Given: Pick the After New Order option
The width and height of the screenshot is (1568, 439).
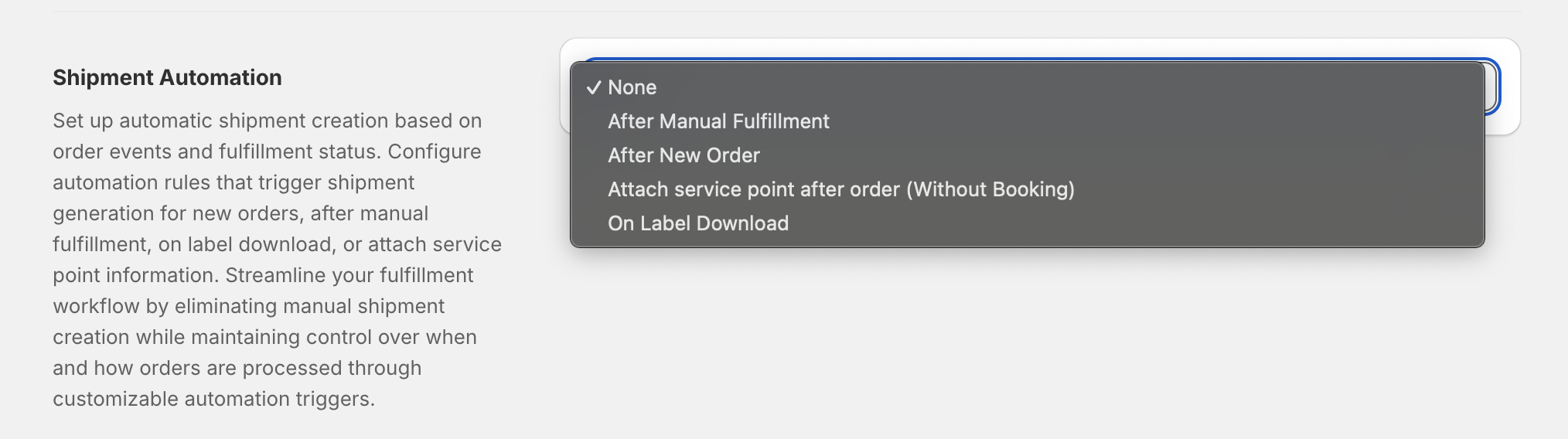Looking at the screenshot, I should point(683,155).
